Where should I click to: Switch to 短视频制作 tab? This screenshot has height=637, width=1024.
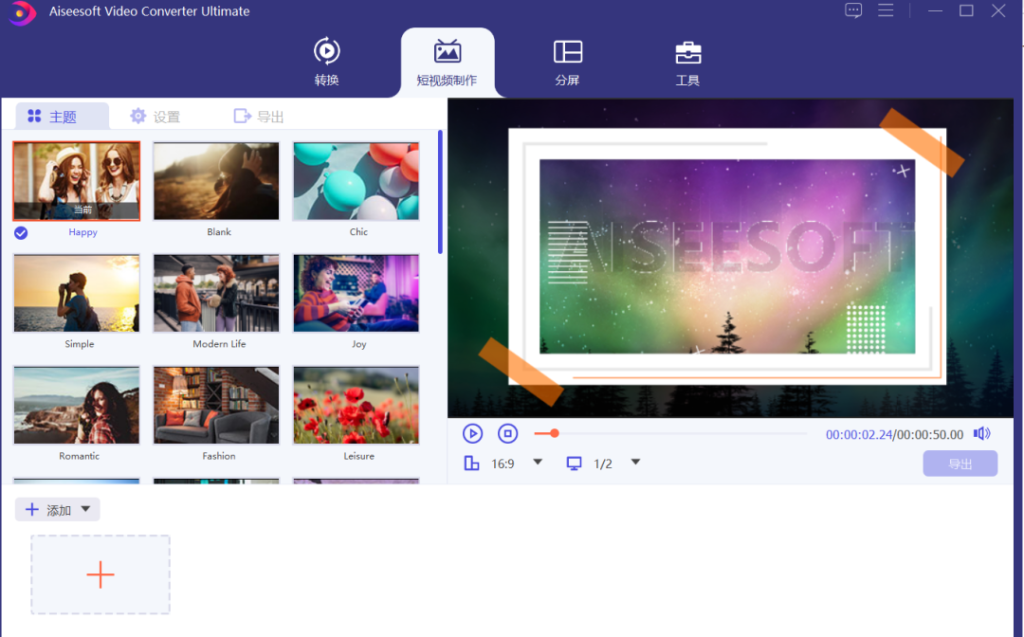pyautogui.click(x=447, y=63)
